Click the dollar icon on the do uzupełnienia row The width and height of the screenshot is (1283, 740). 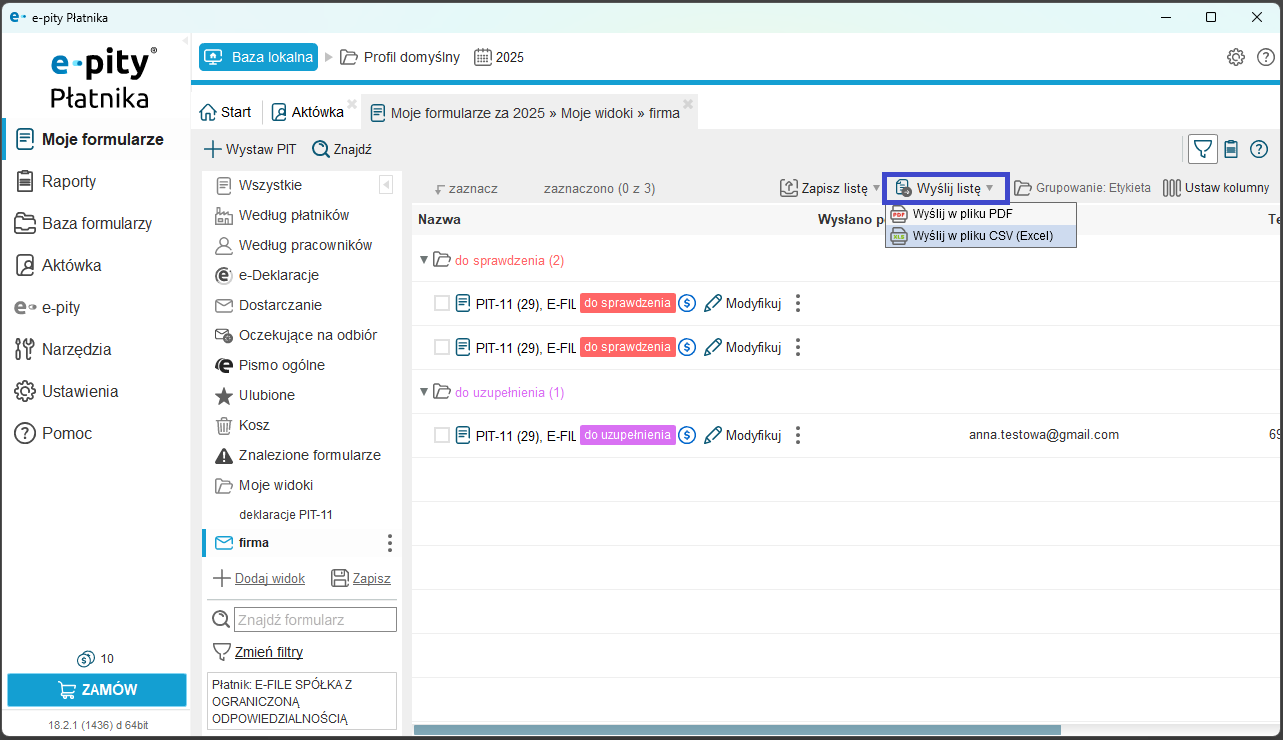[x=687, y=435]
